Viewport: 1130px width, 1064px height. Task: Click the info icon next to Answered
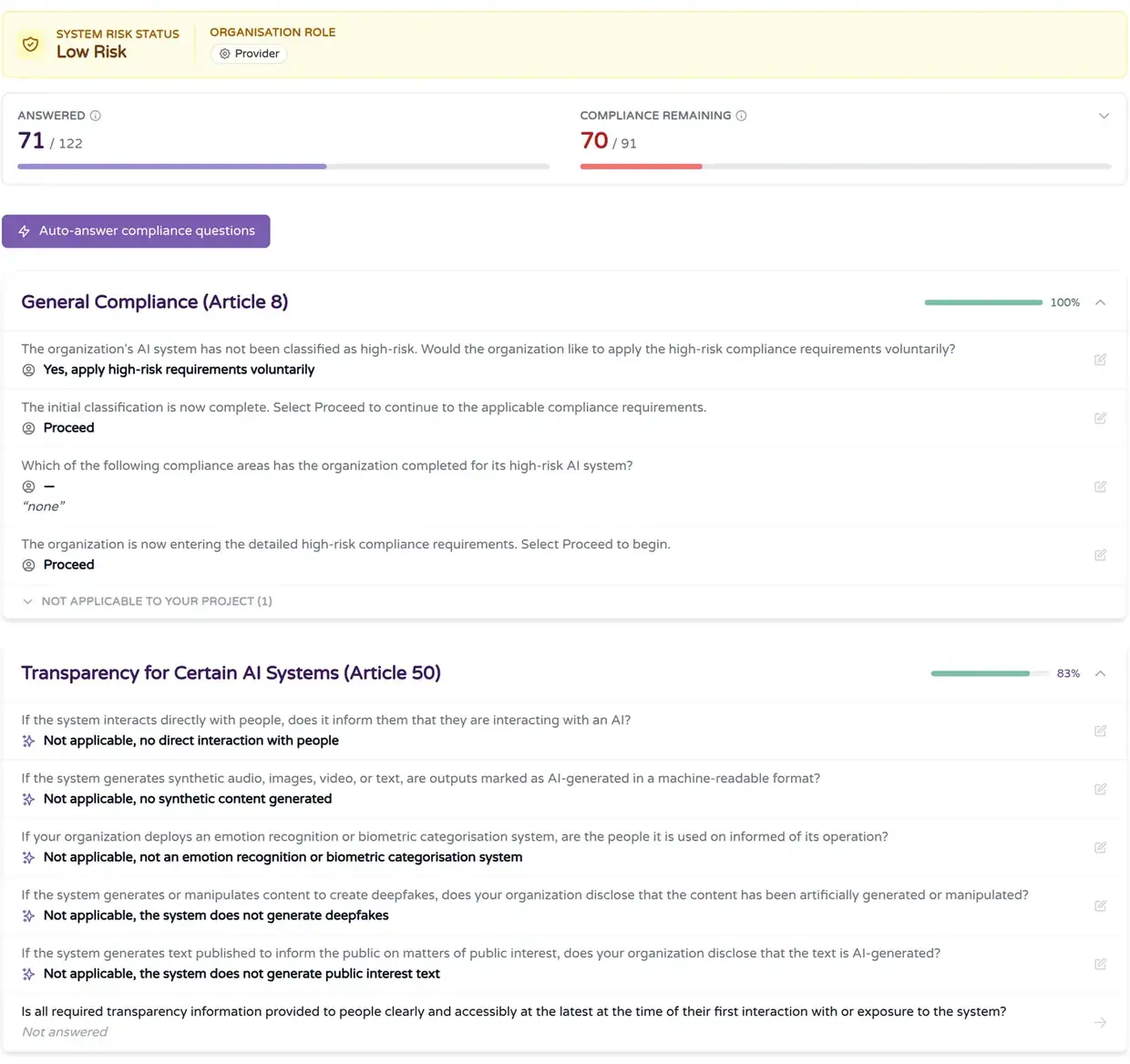(96, 116)
